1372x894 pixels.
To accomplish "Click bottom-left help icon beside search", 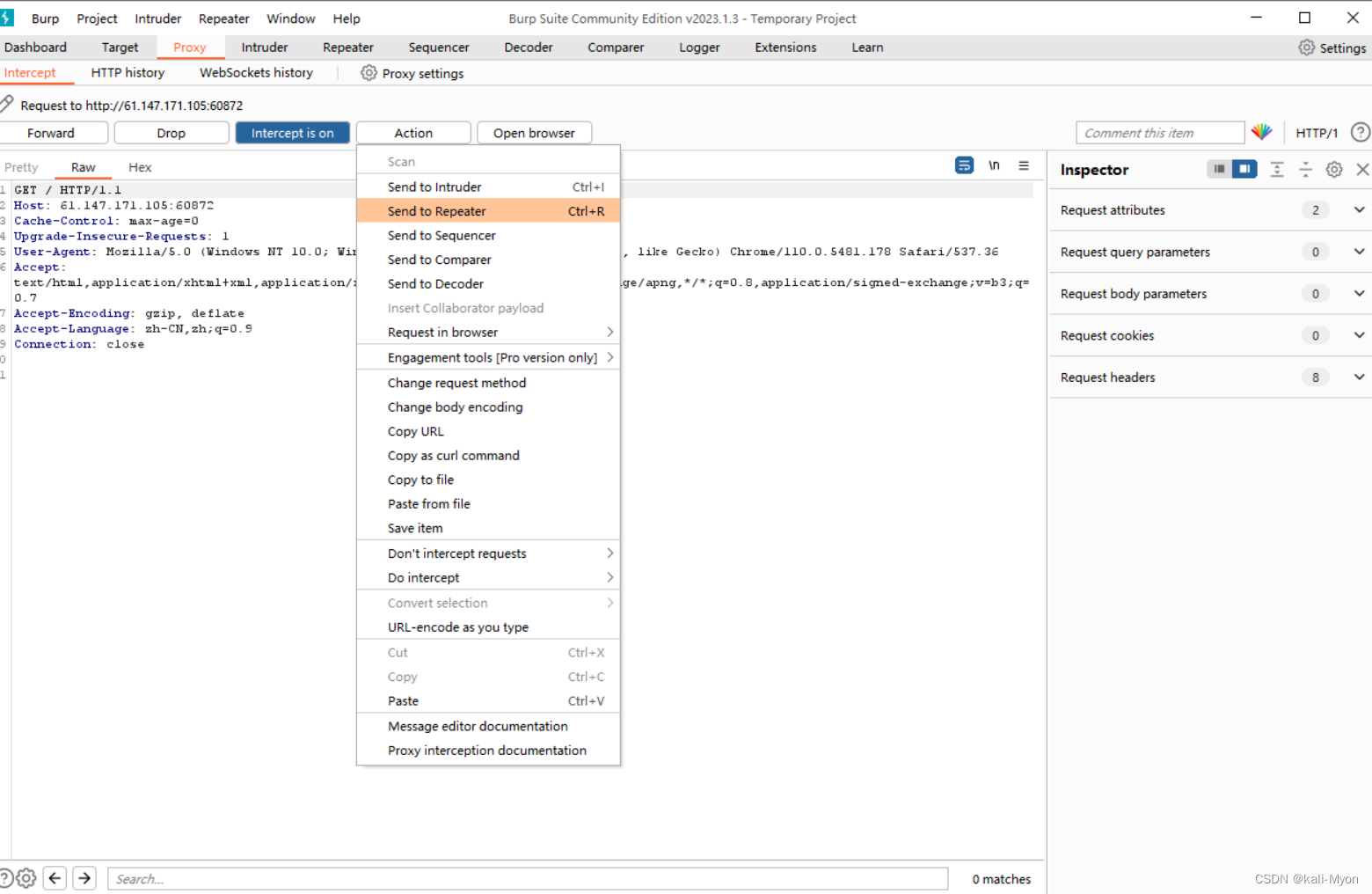I will [x=6, y=878].
